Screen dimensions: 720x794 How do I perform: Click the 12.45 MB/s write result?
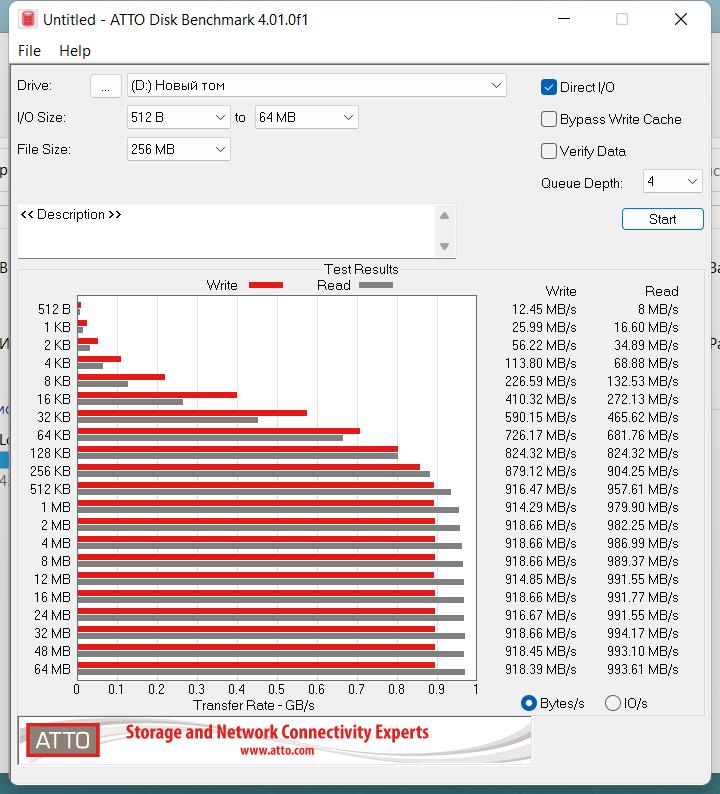(x=544, y=309)
